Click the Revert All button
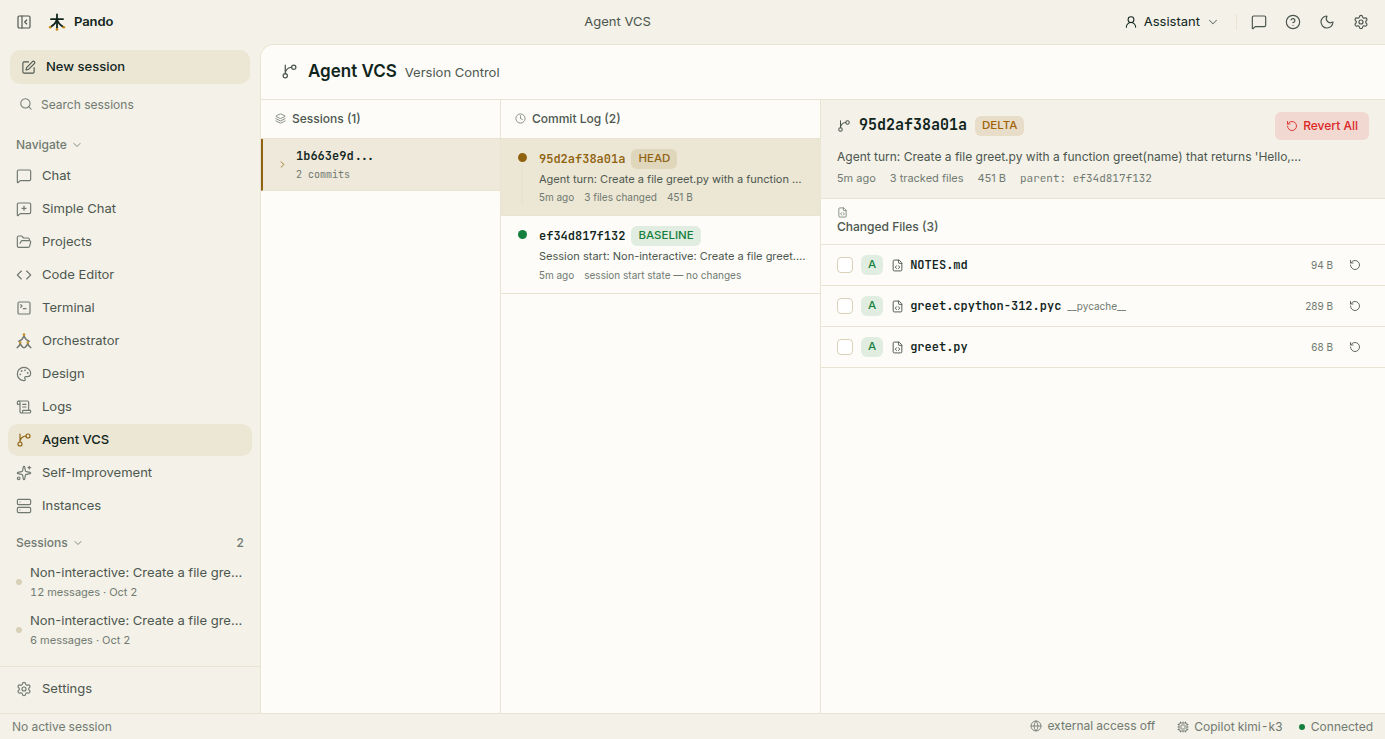Image resolution: width=1385 pixels, height=739 pixels. tap(1322, 126)
